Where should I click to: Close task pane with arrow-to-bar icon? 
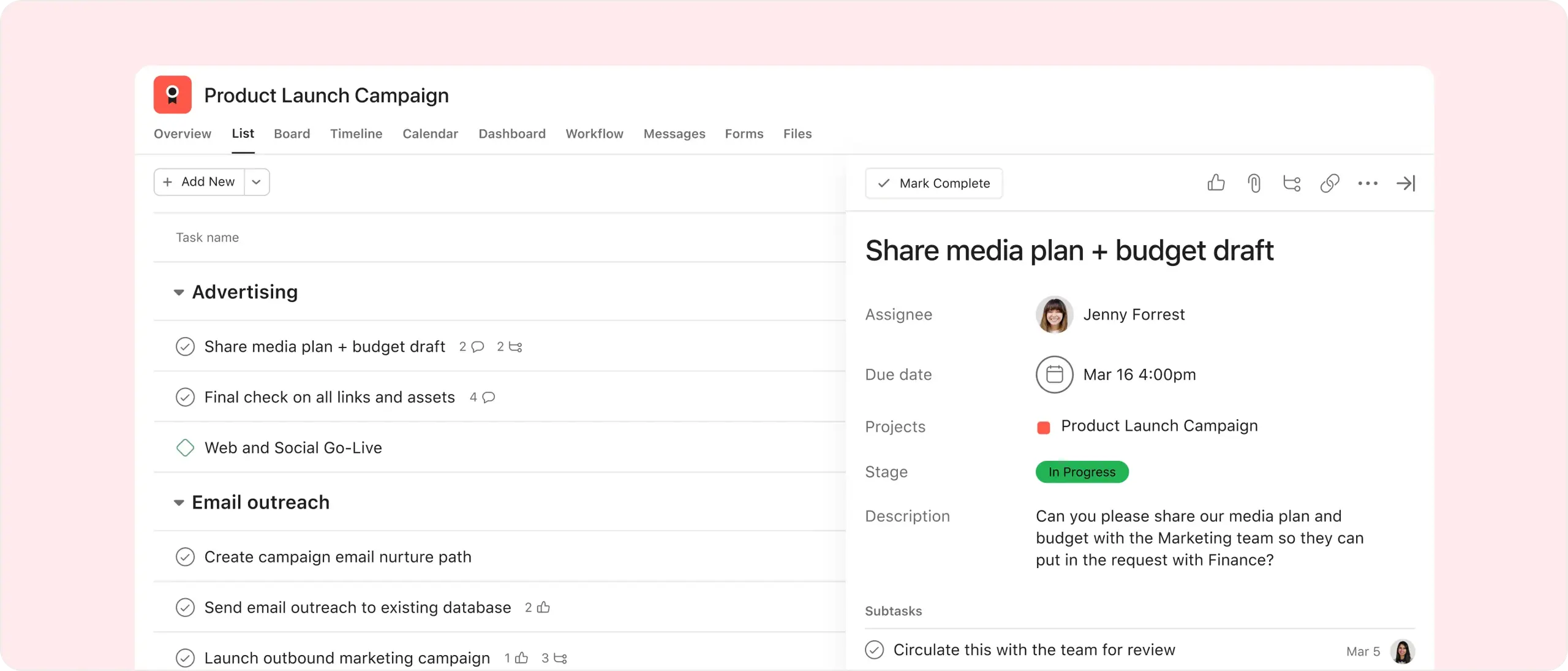click(1406, 183)
